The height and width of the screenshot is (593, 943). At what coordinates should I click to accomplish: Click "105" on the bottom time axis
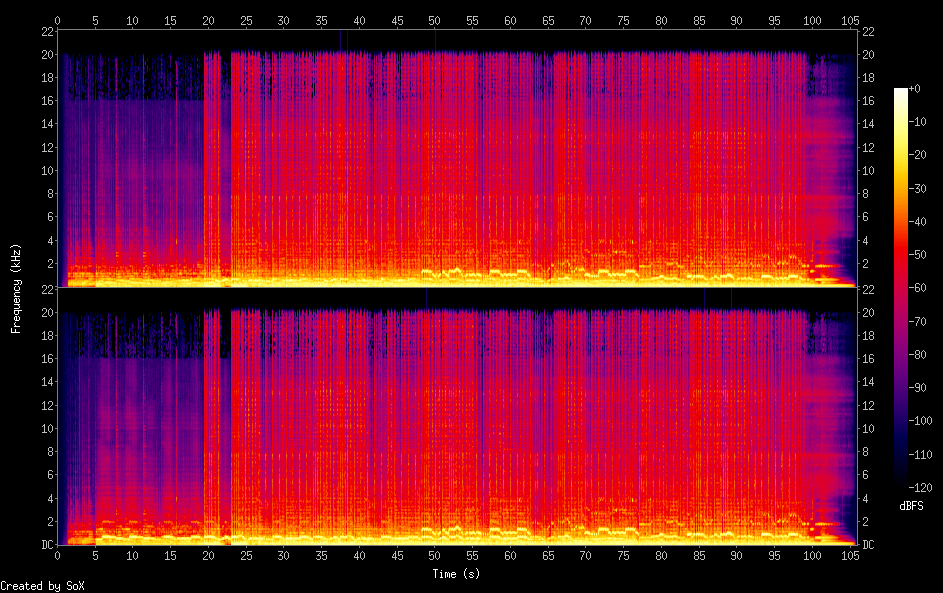click(x=850, y=556)
